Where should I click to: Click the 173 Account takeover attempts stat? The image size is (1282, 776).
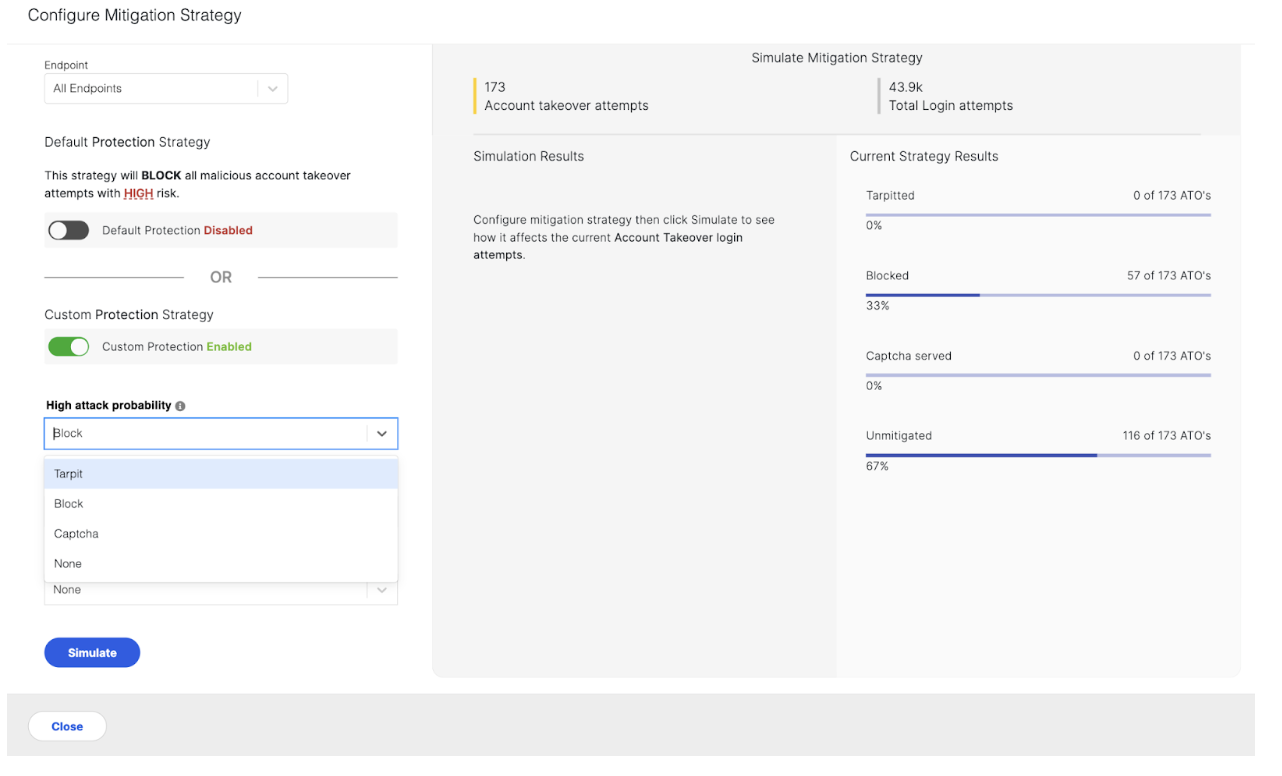pyautogui.click(x=566, y=96)
